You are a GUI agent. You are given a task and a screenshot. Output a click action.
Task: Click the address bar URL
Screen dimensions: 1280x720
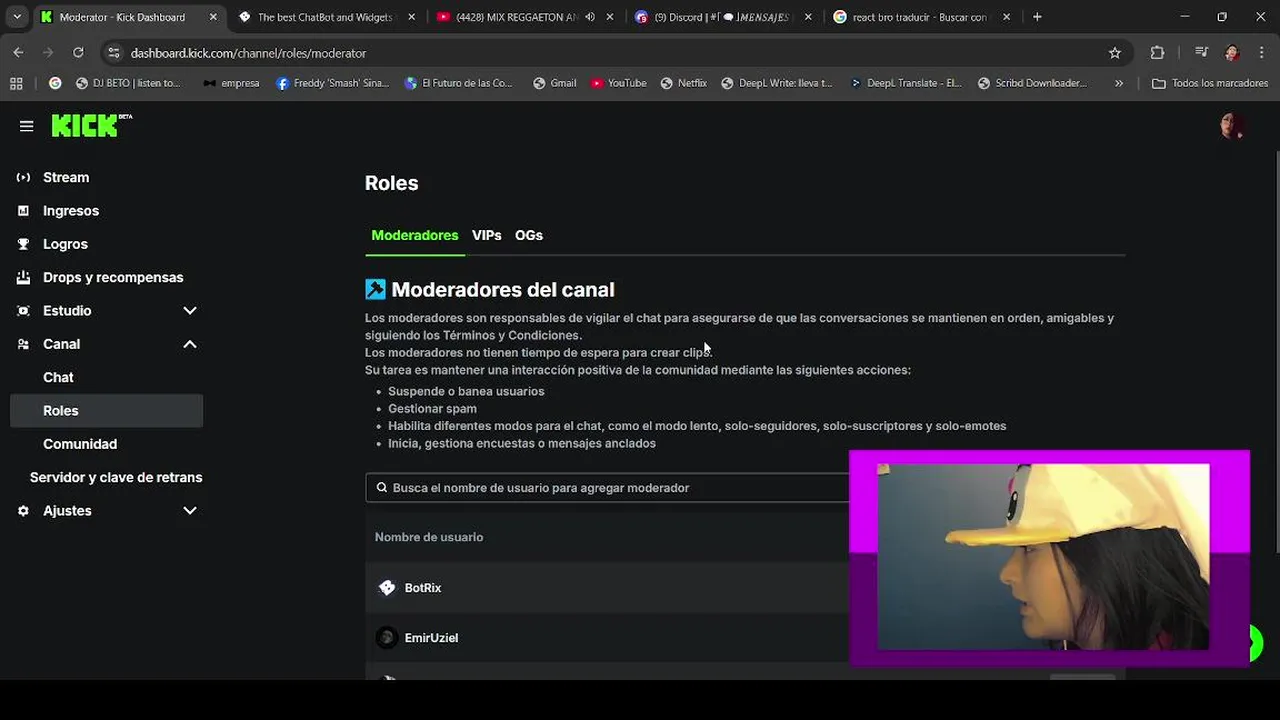(248, 53)
